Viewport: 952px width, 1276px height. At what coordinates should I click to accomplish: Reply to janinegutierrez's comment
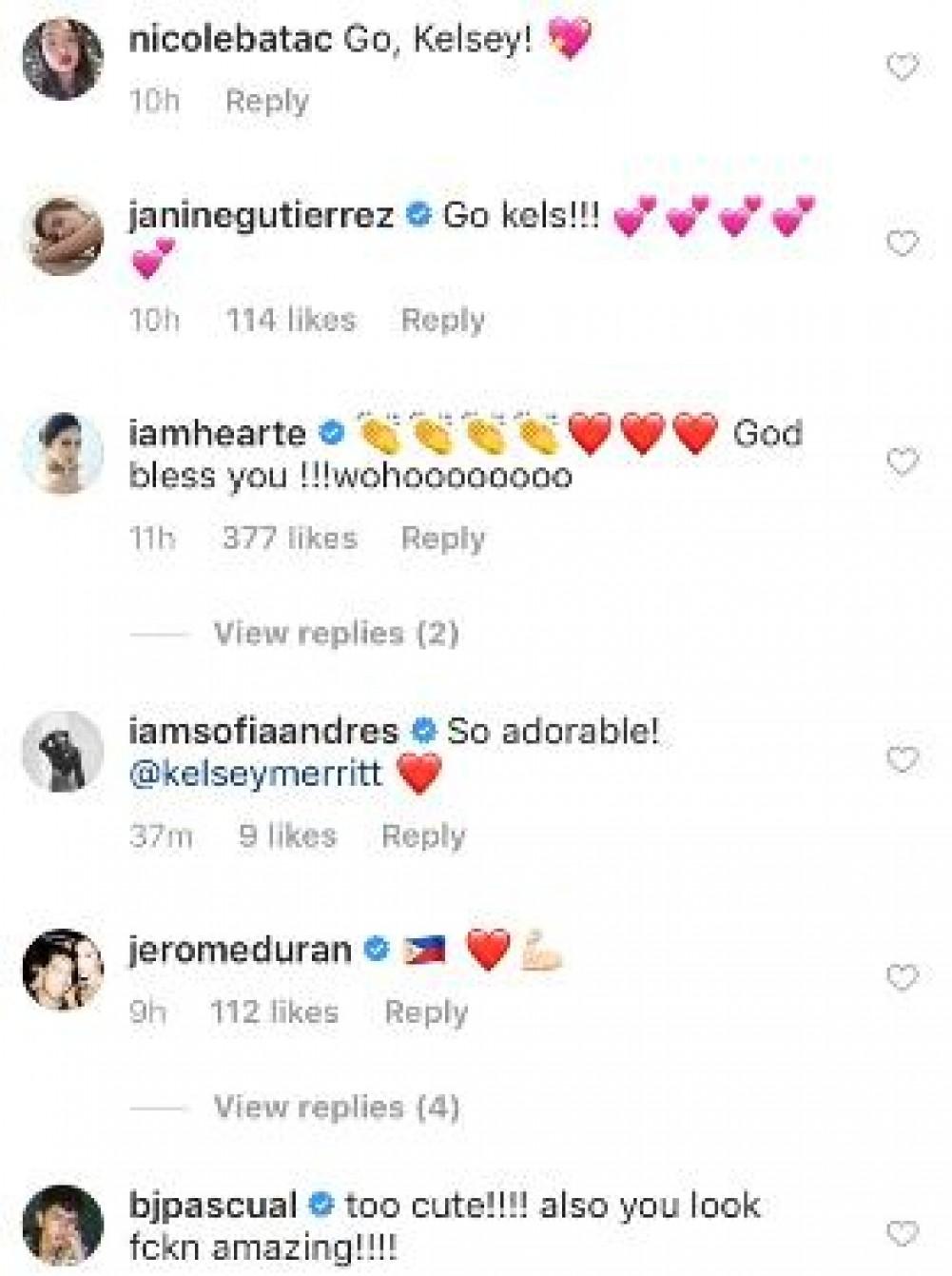(442, 320)
